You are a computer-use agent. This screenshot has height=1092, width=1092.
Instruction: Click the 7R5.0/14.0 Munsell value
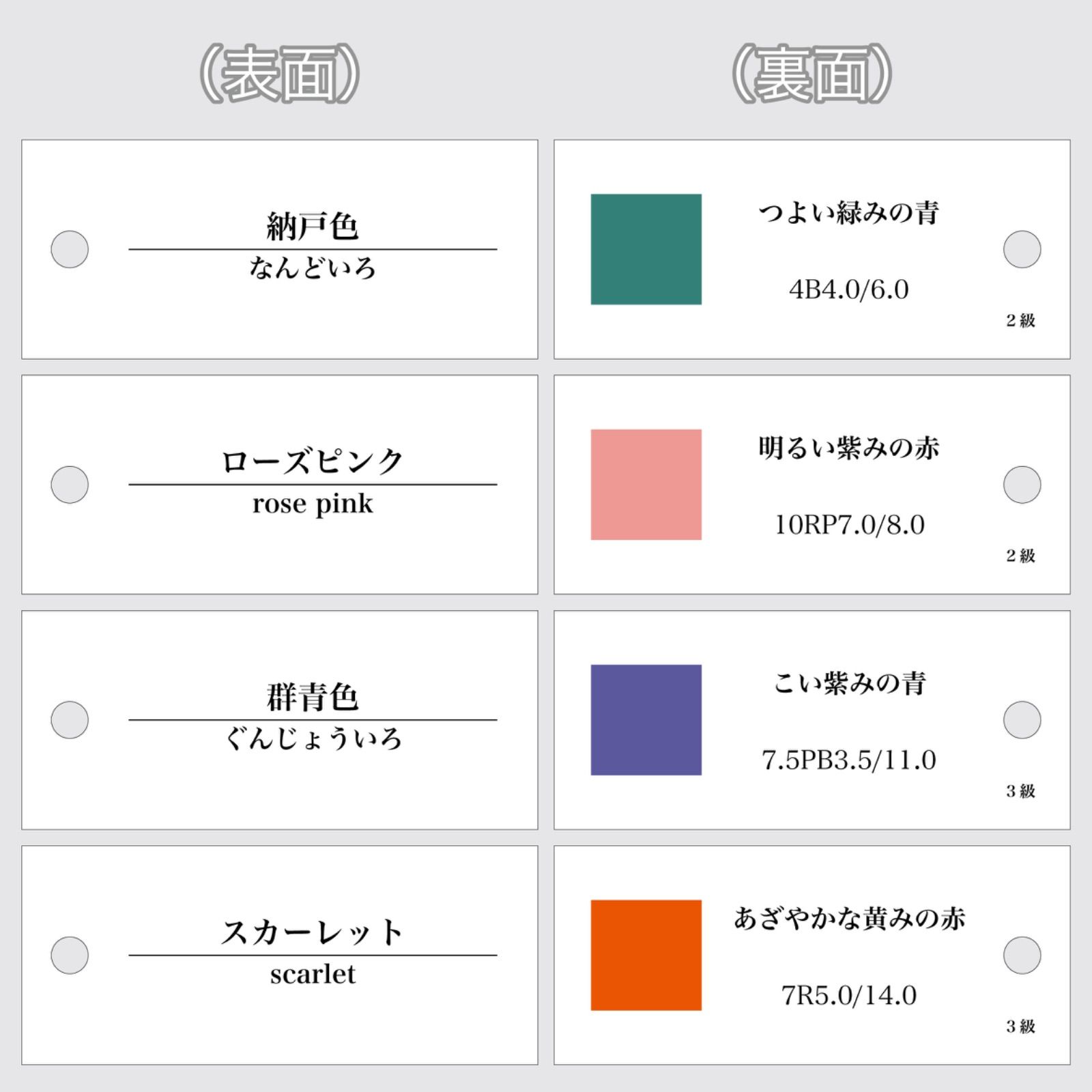tap(849, 995)
